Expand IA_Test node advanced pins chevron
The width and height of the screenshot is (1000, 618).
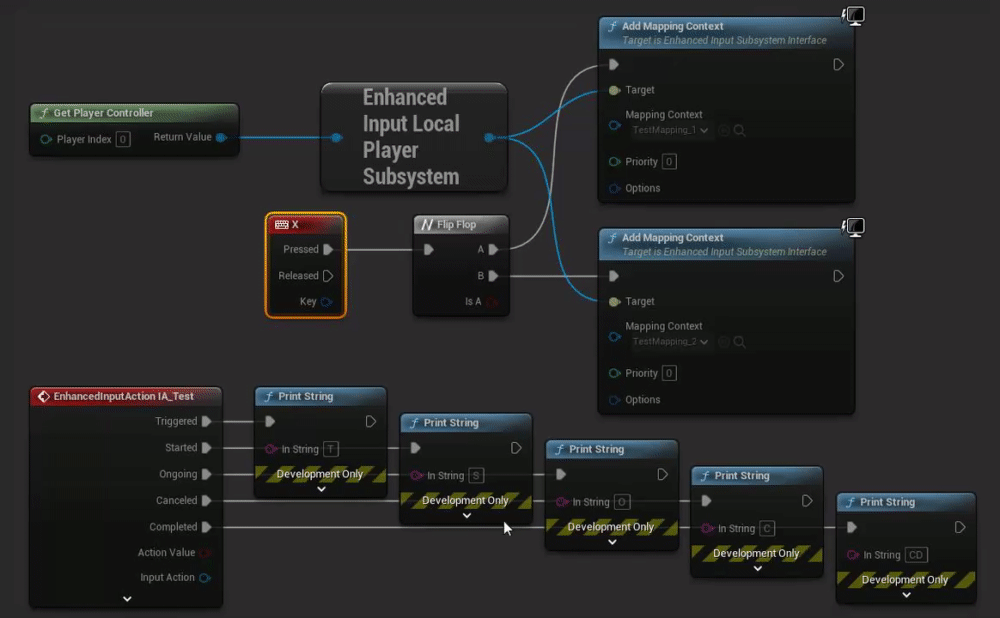[x=127, y=599]
